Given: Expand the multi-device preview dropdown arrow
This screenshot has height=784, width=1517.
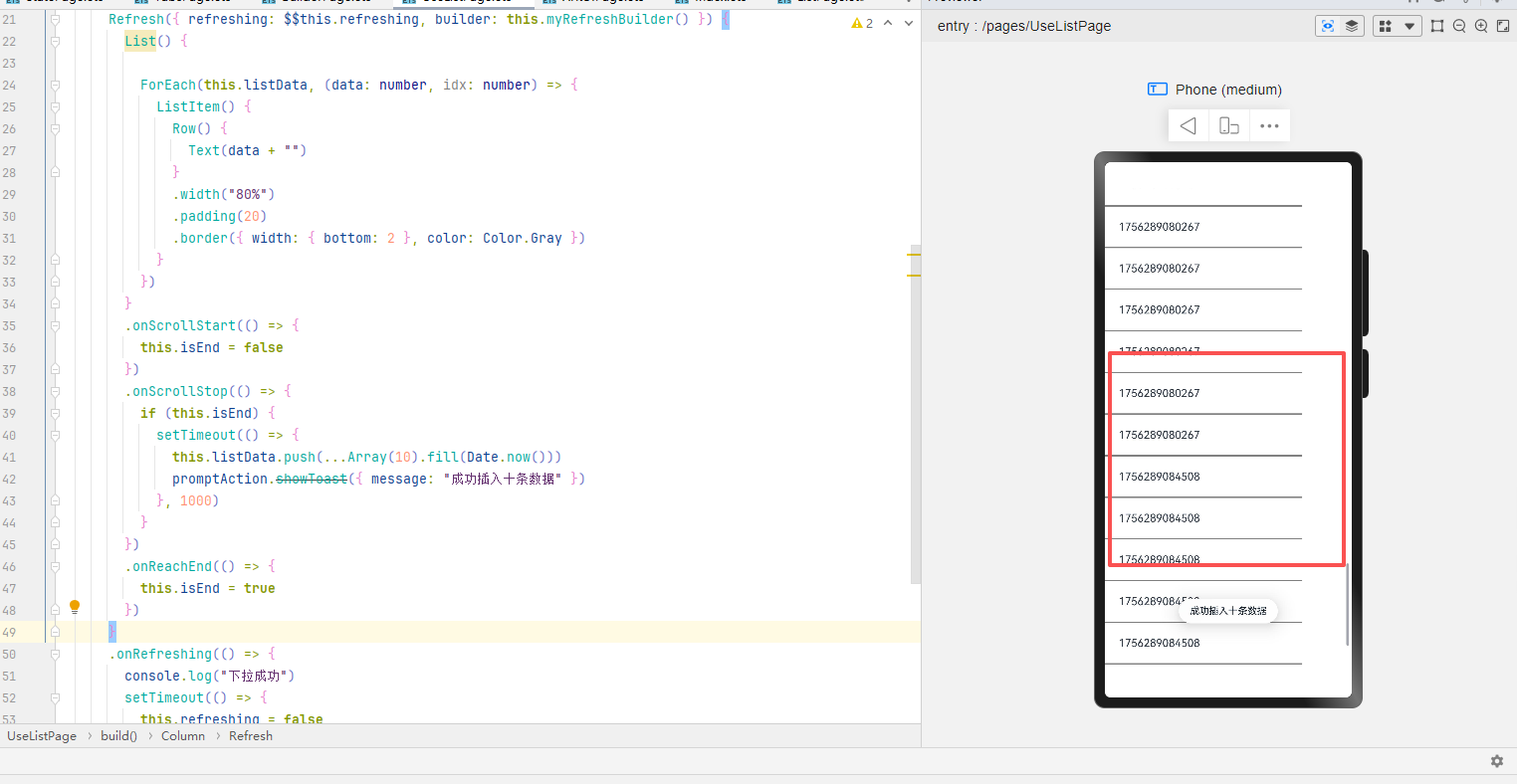Looking at the screenshot, I should [x=1409, y=26].
